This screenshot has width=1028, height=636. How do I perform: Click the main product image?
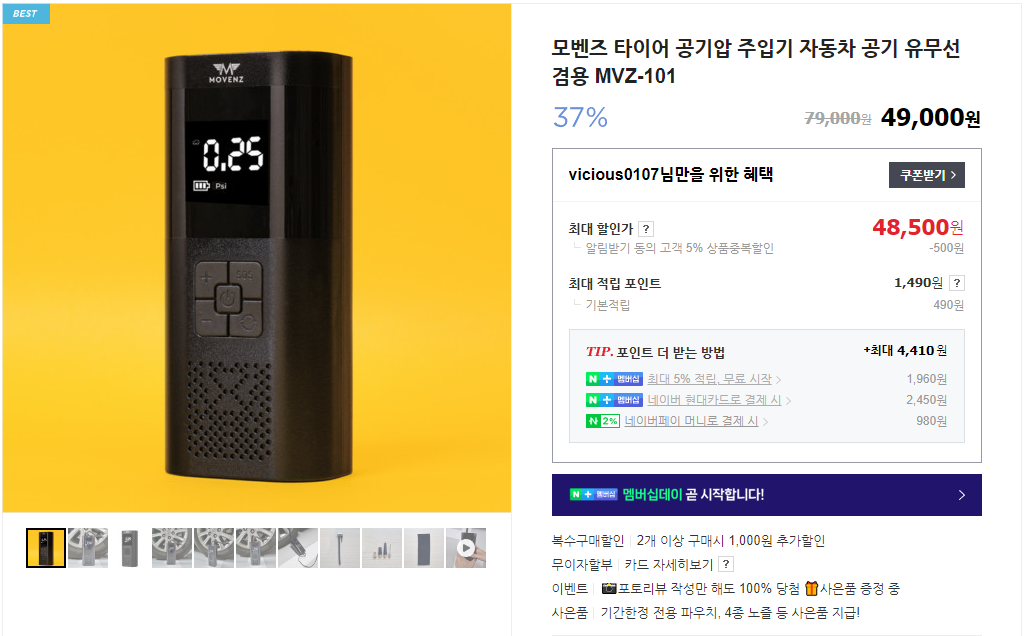click(257, 258)
